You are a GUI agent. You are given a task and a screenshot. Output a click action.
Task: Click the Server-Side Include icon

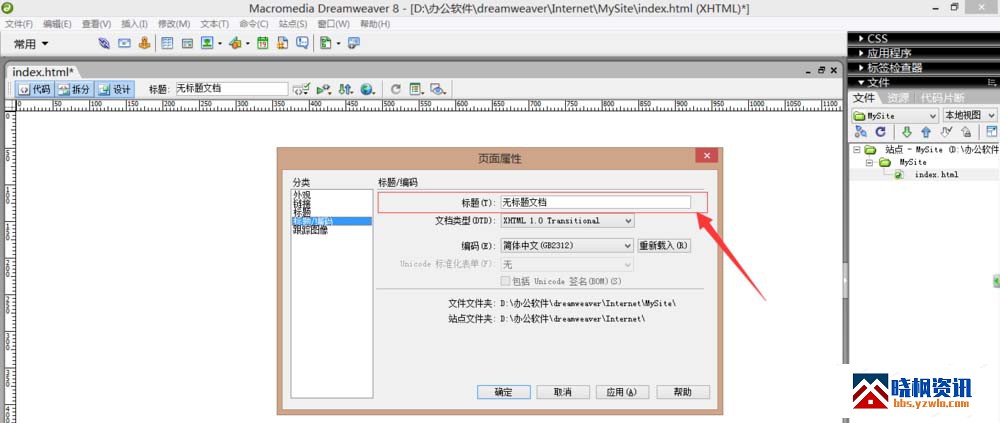[x=283, y=43]
